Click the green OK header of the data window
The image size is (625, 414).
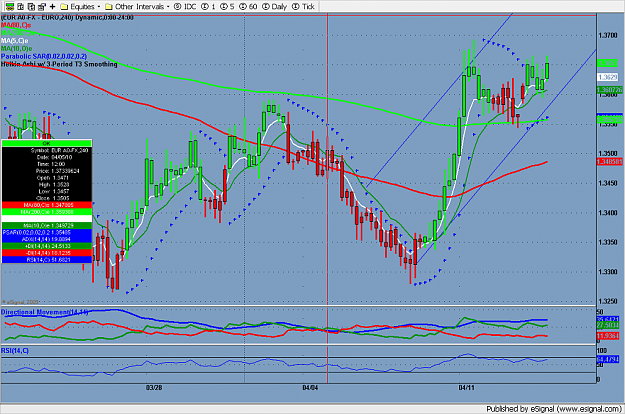(x=47, y=143)
